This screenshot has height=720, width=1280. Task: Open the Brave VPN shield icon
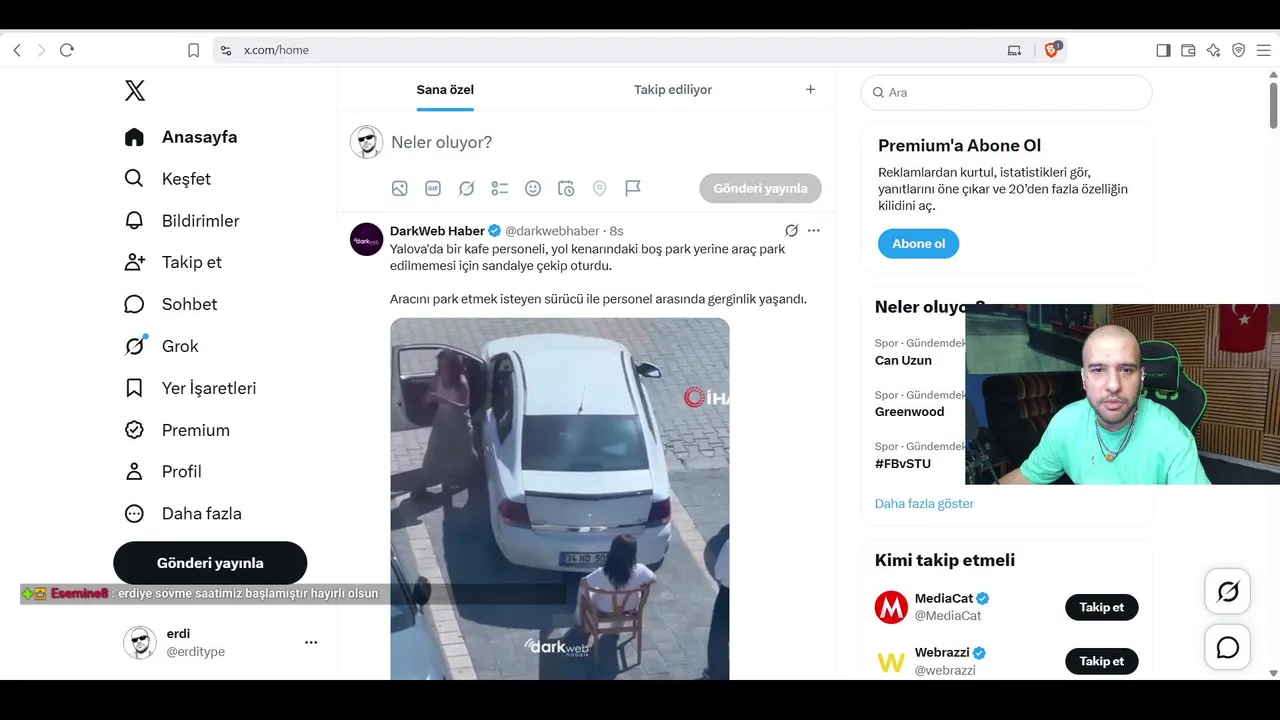coord(1238,50)
